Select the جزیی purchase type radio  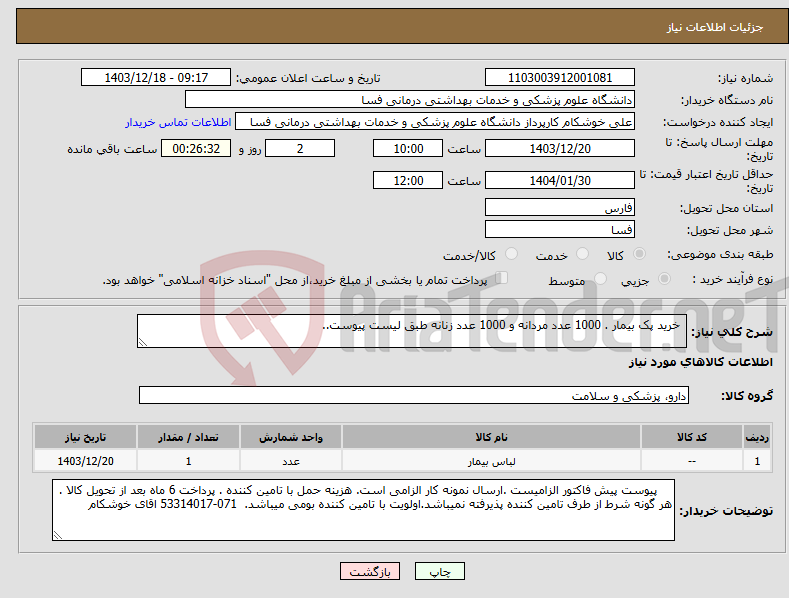664,278
